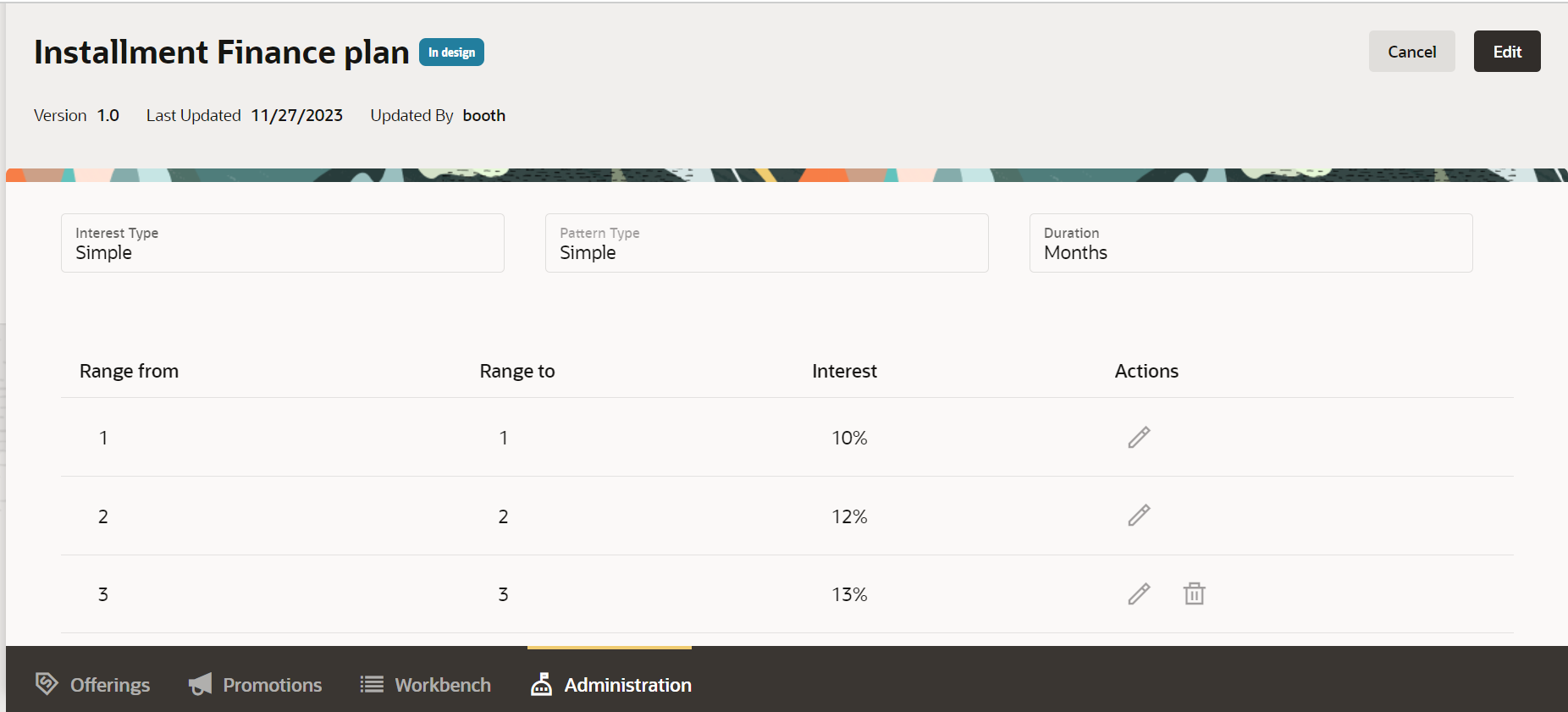This screenshot has width=1568, height=712.
Task: Click the Promotions megaphone icon
Action: click(201, 684)
